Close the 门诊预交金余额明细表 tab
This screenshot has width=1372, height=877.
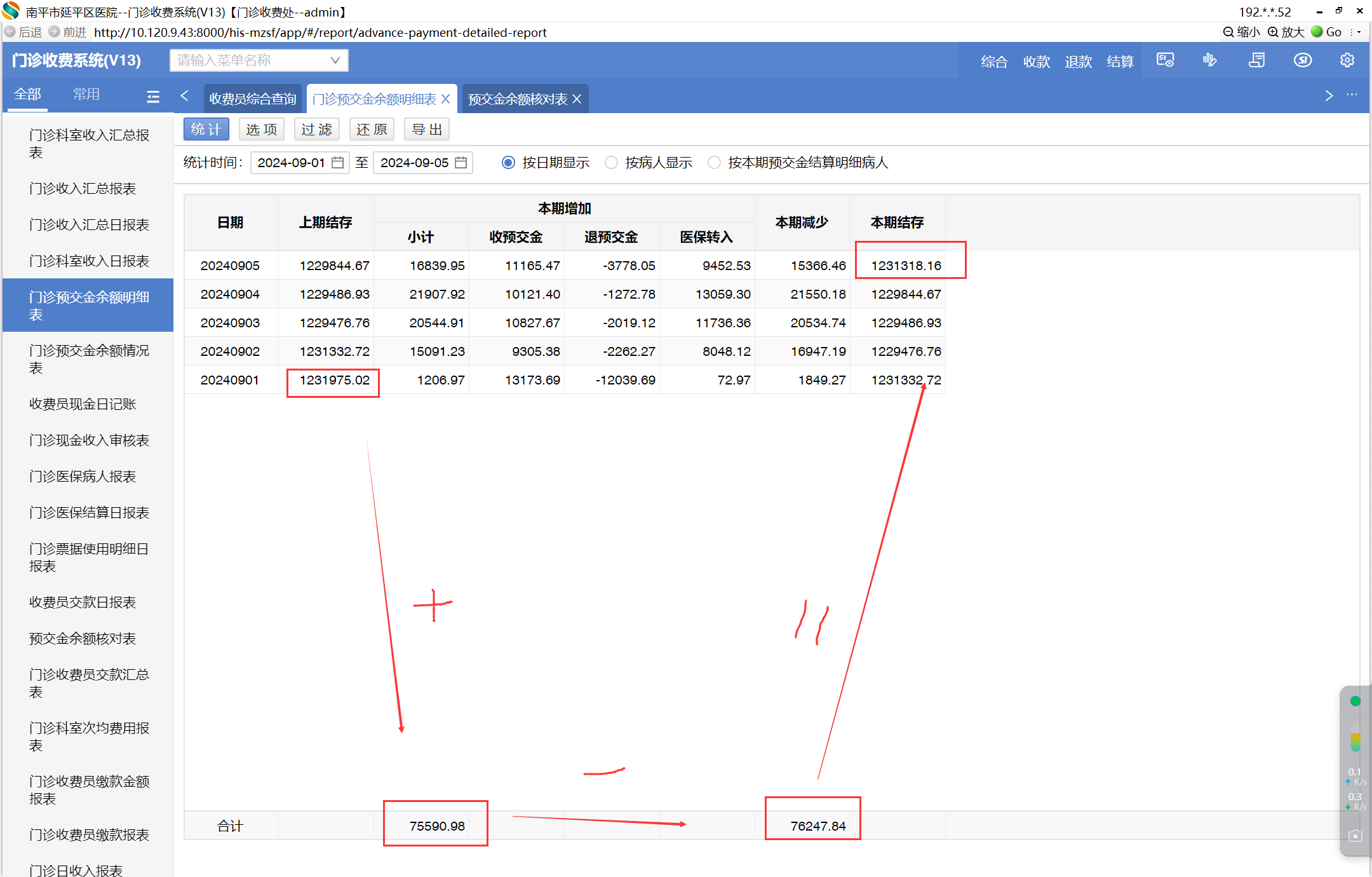tap(446, 99)
